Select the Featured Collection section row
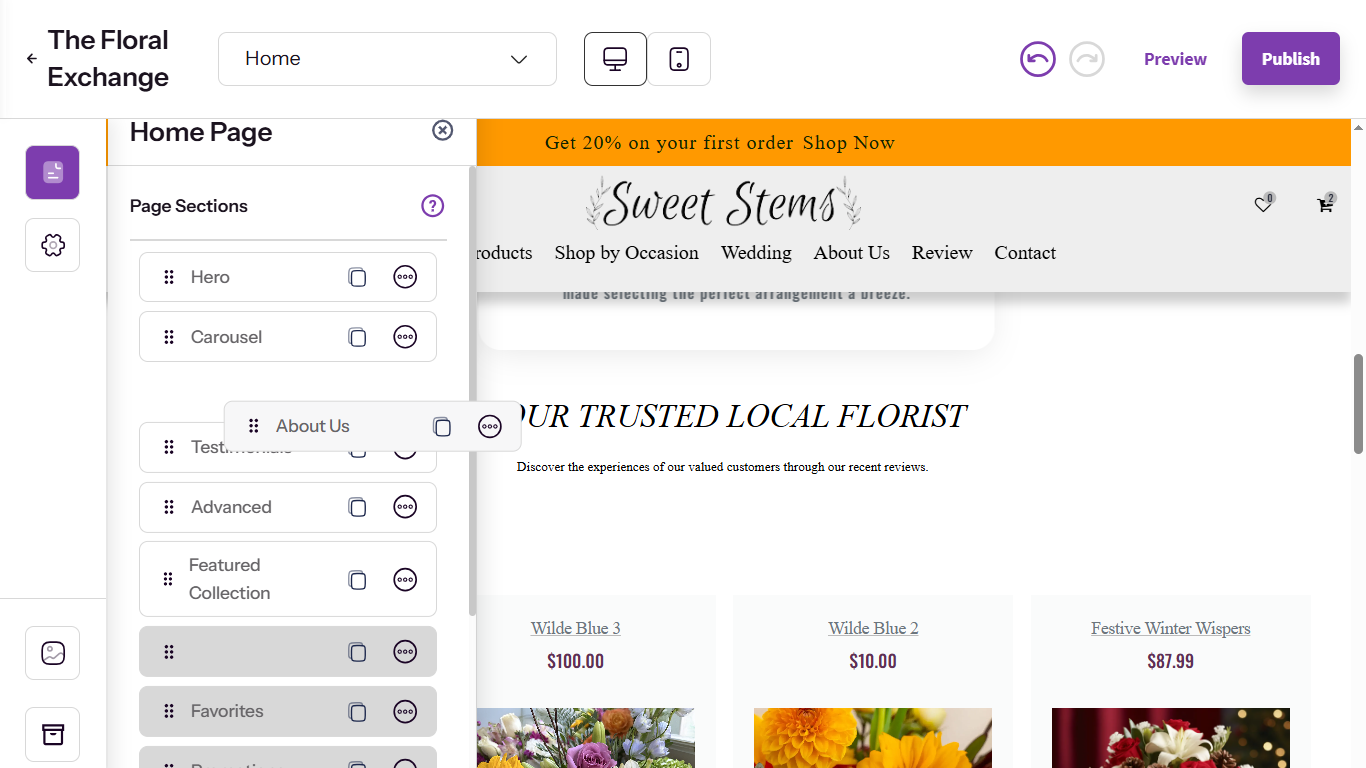 click(288, 579)
